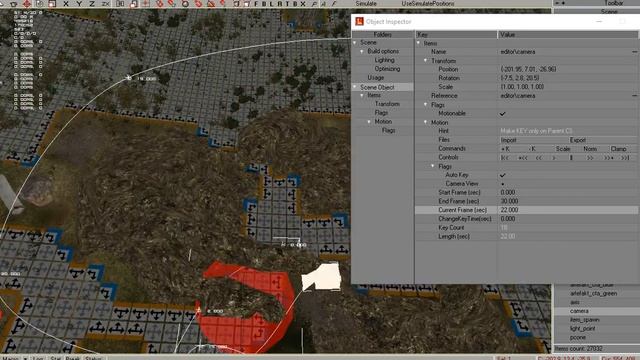Click Simulate in the top toolbar
This screenshot has width=640, height=360.
pos(366,4)
